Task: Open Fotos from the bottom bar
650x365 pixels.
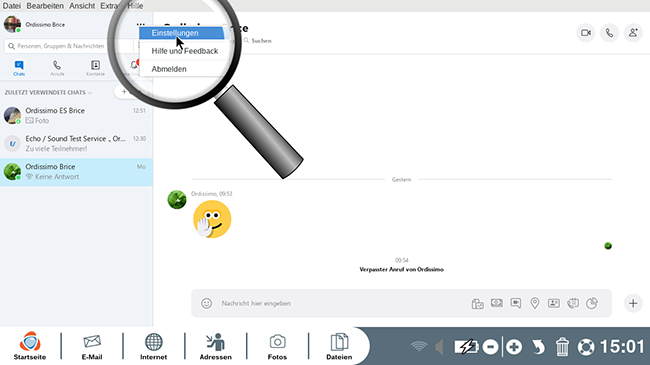Action: (277, 346)
